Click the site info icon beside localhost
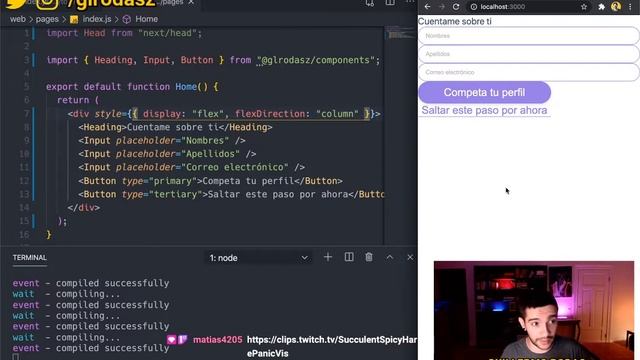Image resolution: width=640 pixels, height=360 pixels. [473, 7]
